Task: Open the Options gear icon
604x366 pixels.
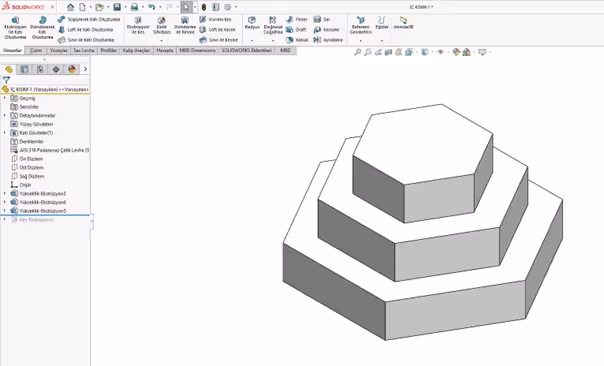Action: click(227, 7)
